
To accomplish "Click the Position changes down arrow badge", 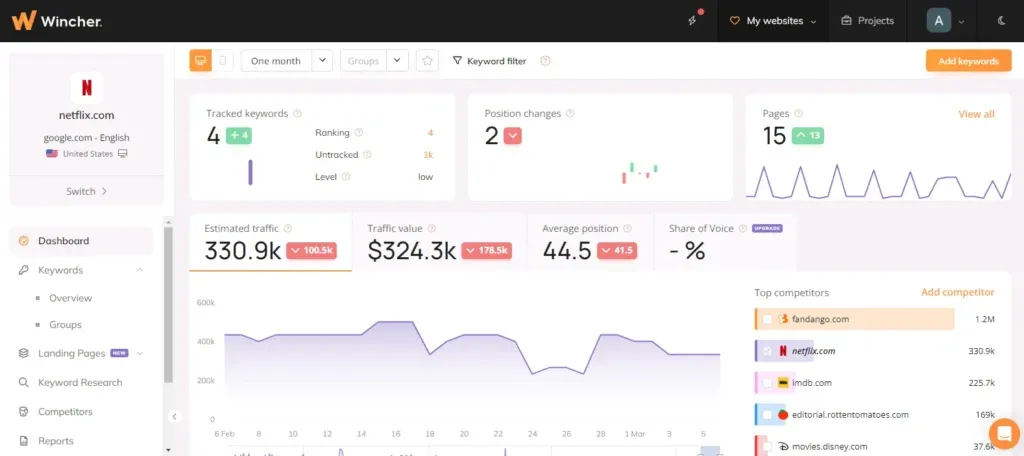I will point(513,136).
